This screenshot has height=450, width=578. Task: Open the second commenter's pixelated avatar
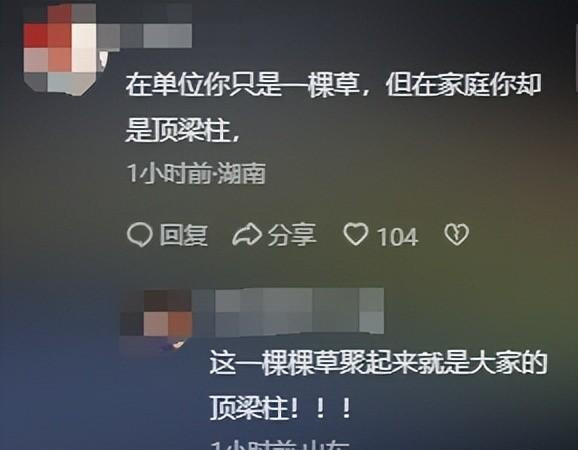click(x=156, y=313)
